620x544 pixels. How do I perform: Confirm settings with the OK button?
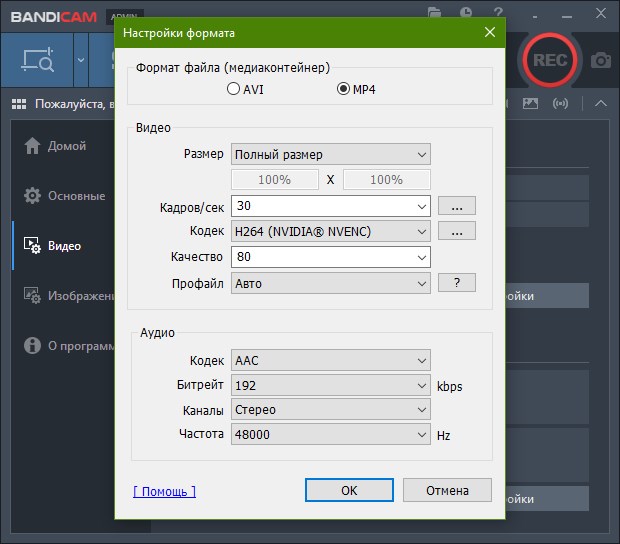pyautogui.click(x=349, y=490)
